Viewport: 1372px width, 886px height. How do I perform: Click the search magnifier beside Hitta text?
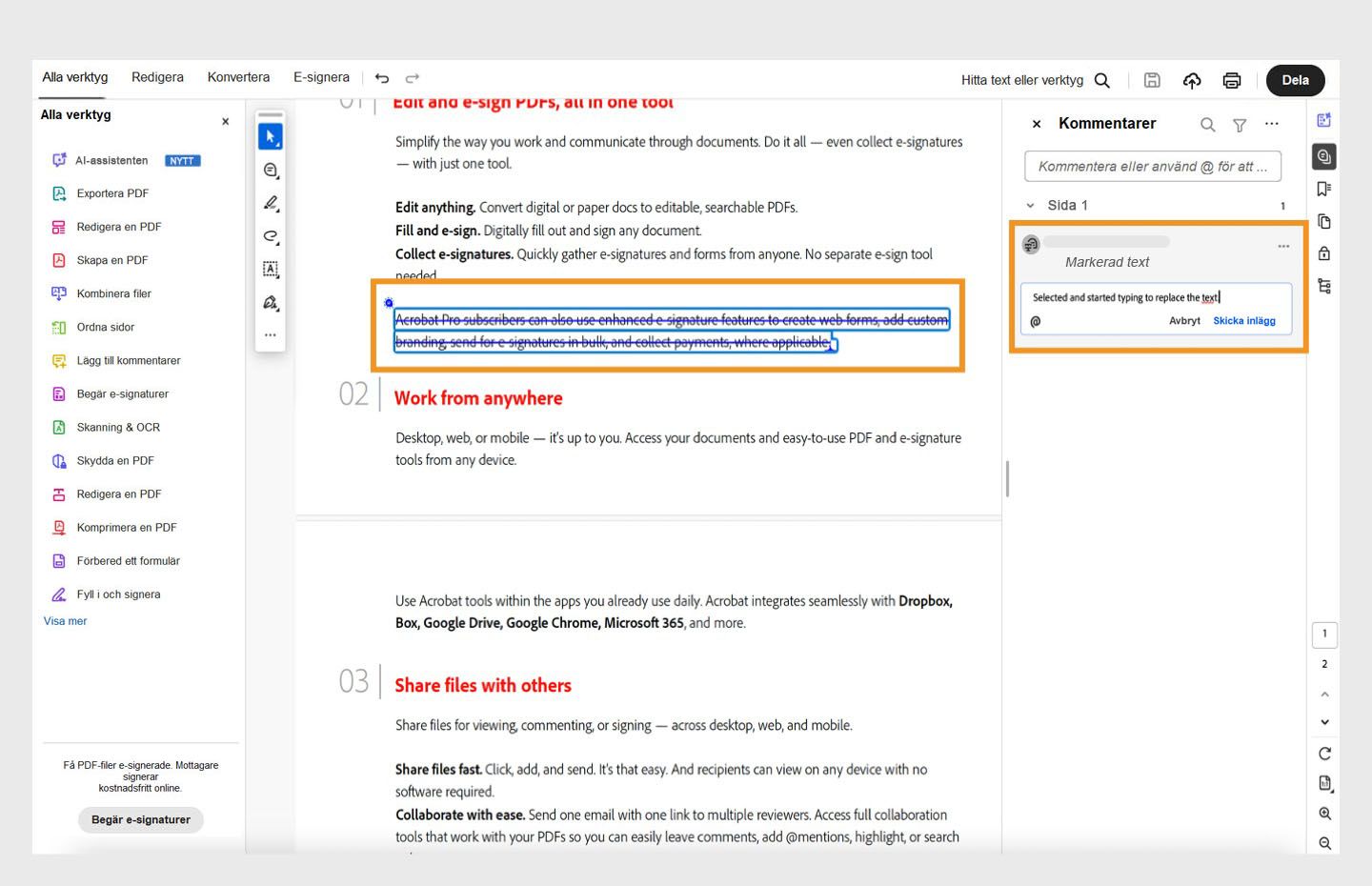pos(1102,80)
